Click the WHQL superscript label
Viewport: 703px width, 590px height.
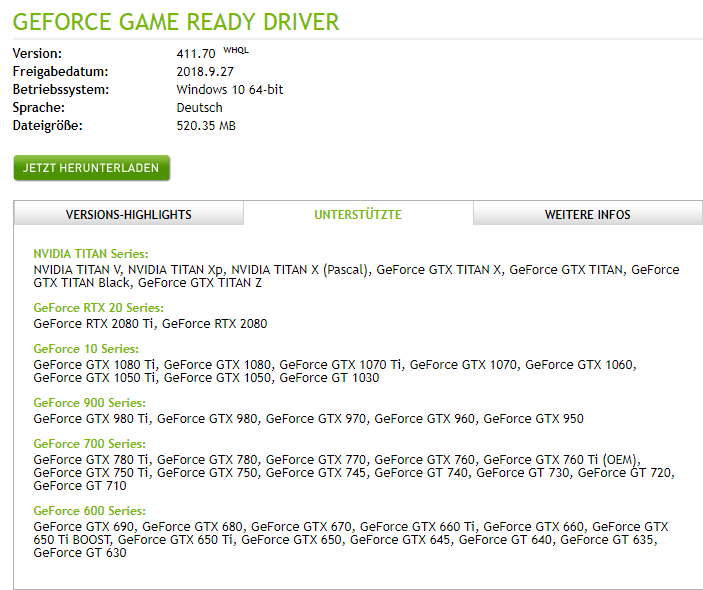(236, 50)
